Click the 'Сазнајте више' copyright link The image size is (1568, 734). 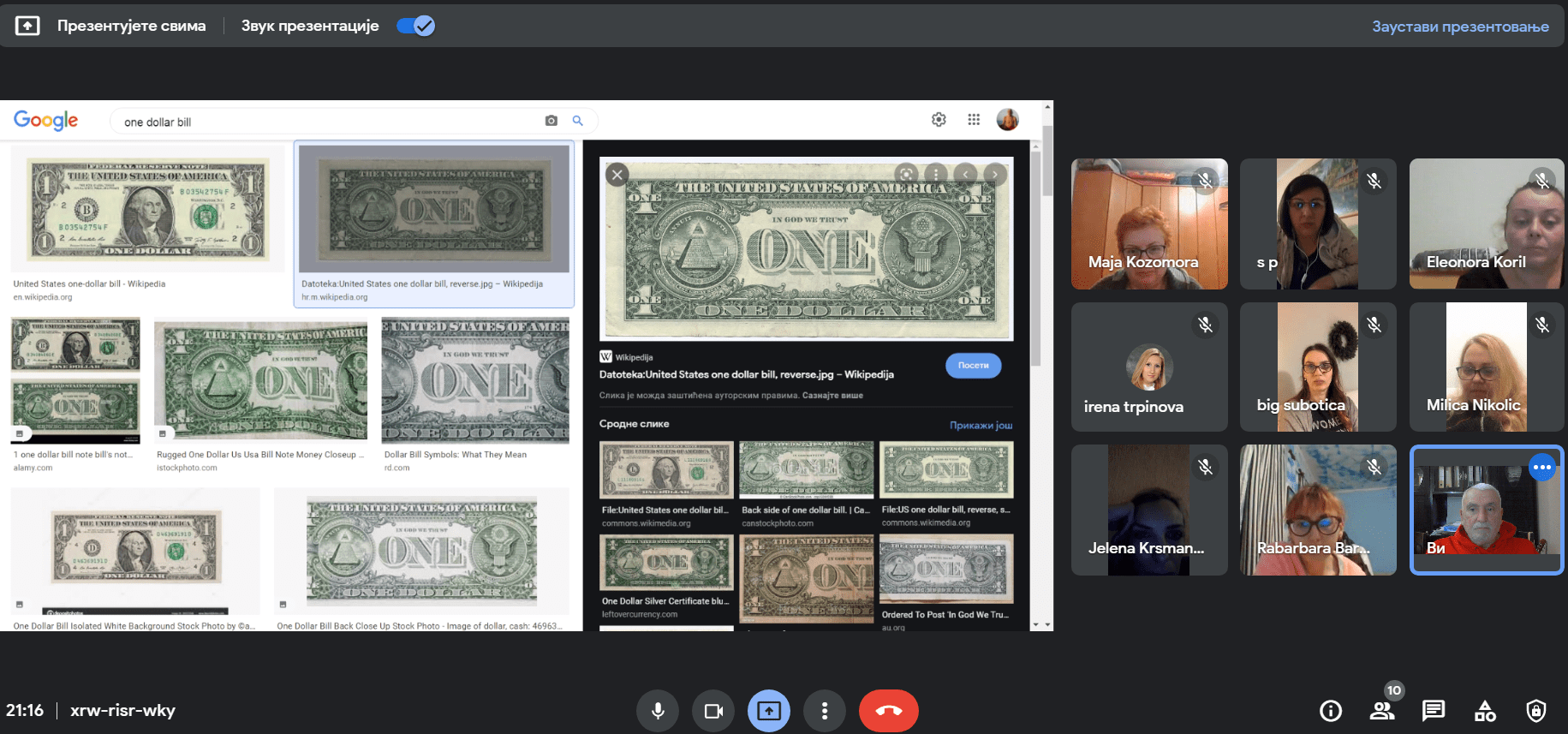pos(832,396)
